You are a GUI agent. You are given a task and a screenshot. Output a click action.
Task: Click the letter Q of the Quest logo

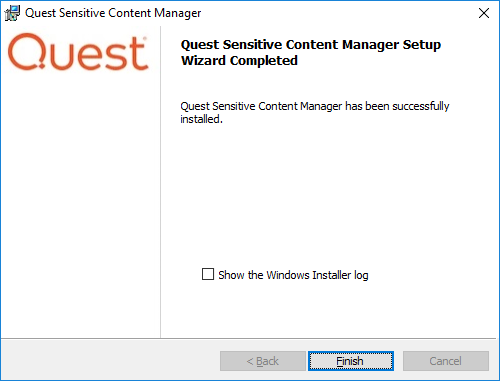point(26,52)
